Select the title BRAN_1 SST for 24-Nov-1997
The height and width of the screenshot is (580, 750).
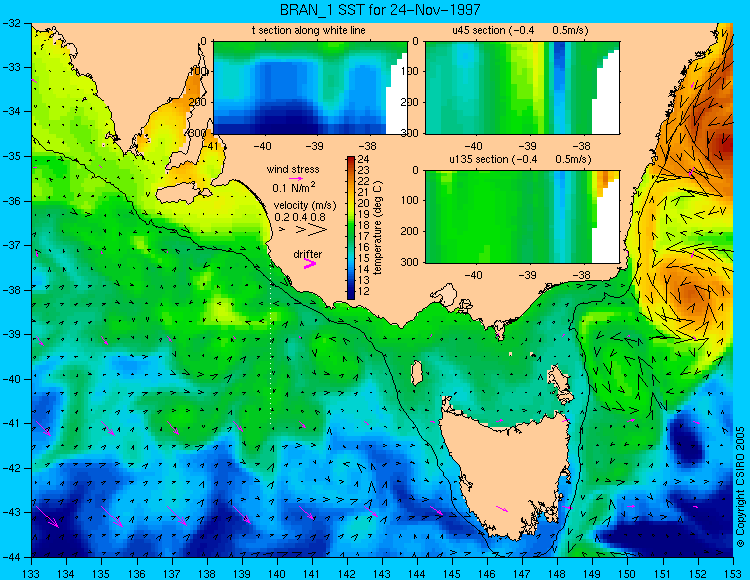click(x=380, y=10)
